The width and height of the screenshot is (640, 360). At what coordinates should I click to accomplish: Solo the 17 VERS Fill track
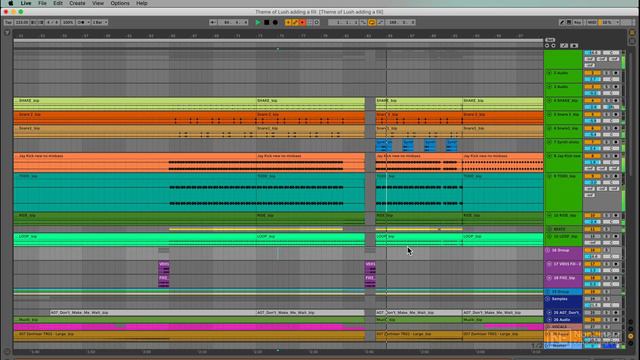point(607,264)
